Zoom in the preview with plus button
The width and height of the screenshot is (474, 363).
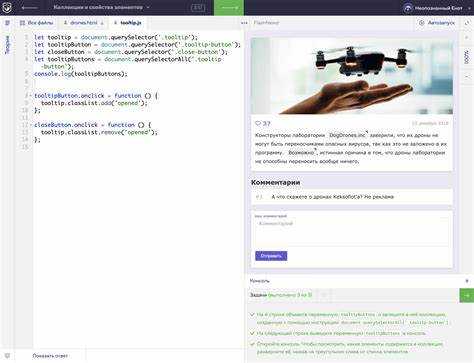tap(467, 38)
